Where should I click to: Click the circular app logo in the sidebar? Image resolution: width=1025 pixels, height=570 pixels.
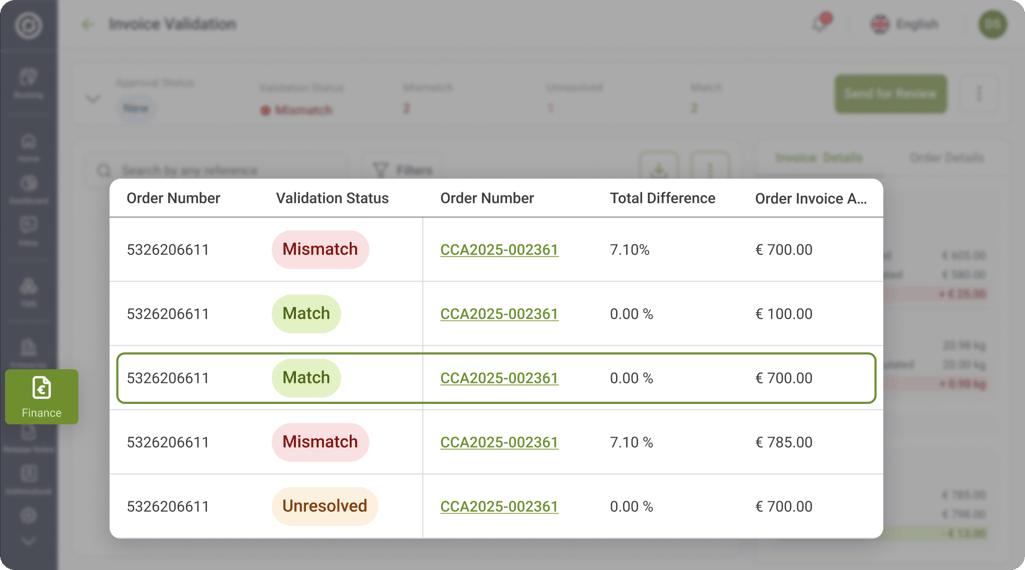pyautogui.click(x=28, y=25)
